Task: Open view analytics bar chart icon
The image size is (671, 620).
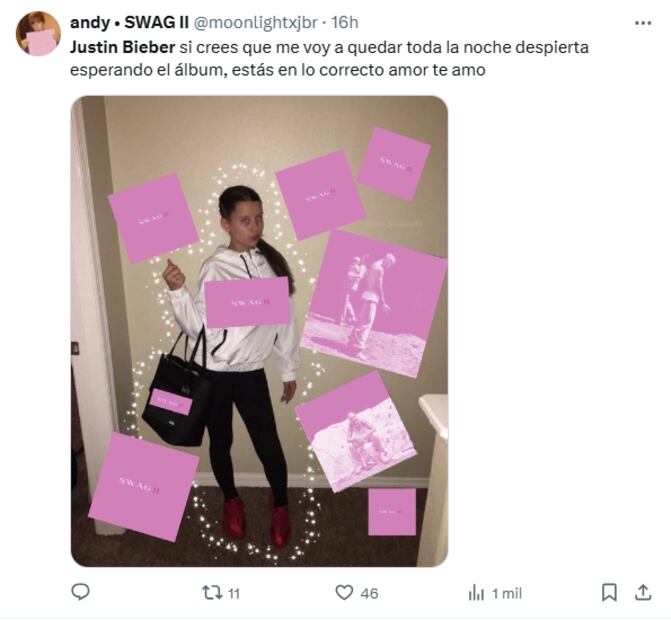Action: click(476, 593)
